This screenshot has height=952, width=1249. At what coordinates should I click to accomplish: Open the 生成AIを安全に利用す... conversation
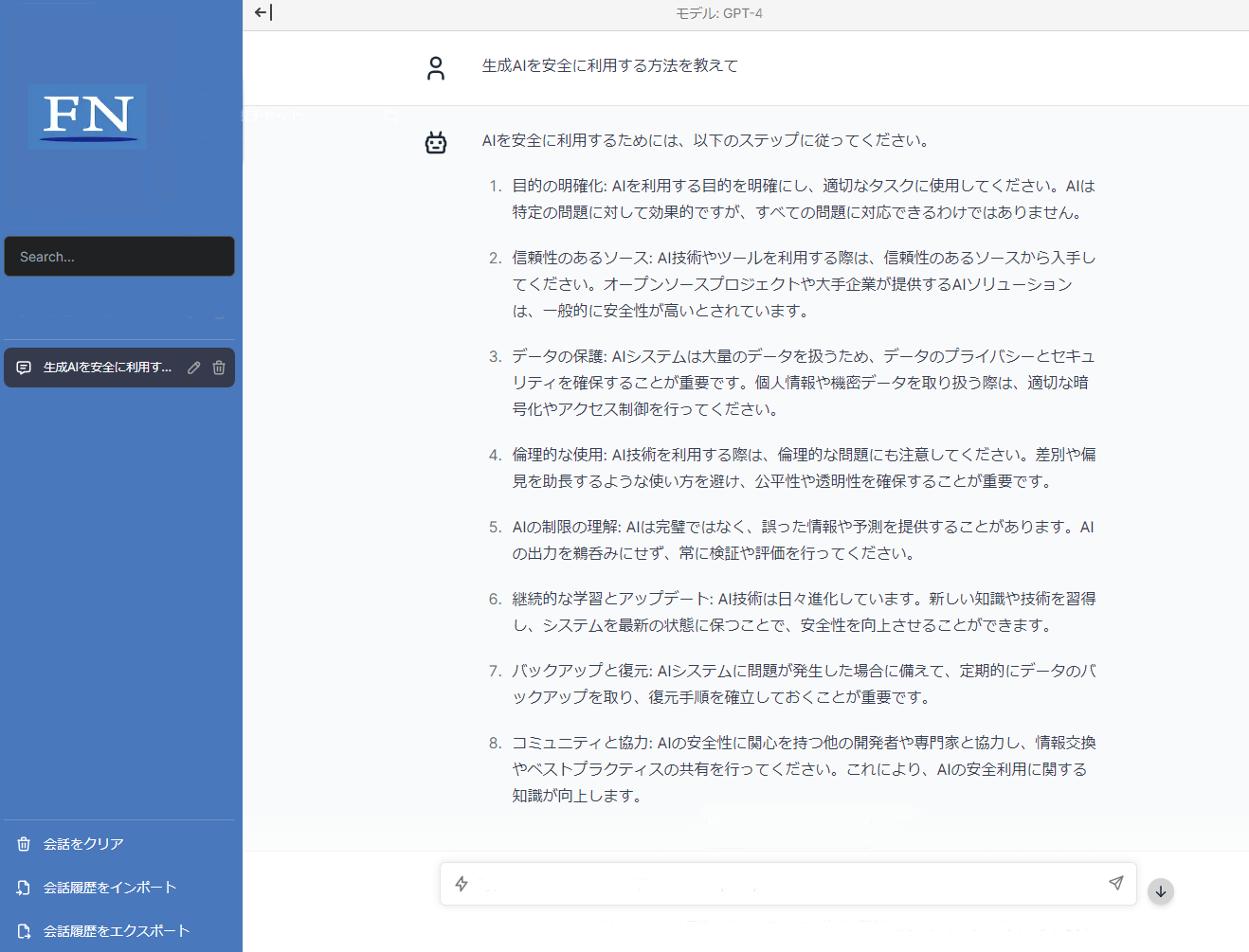[106, 368]
